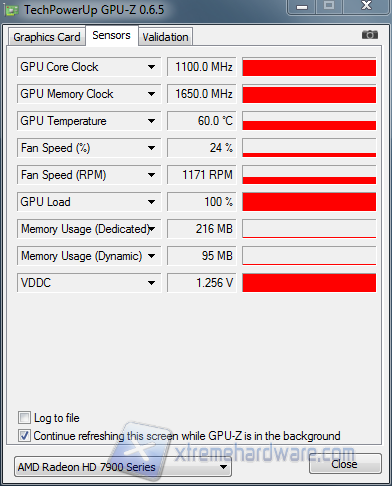Switch to the Graphics Card tab
392x486 pixels.
pos(47,37)
